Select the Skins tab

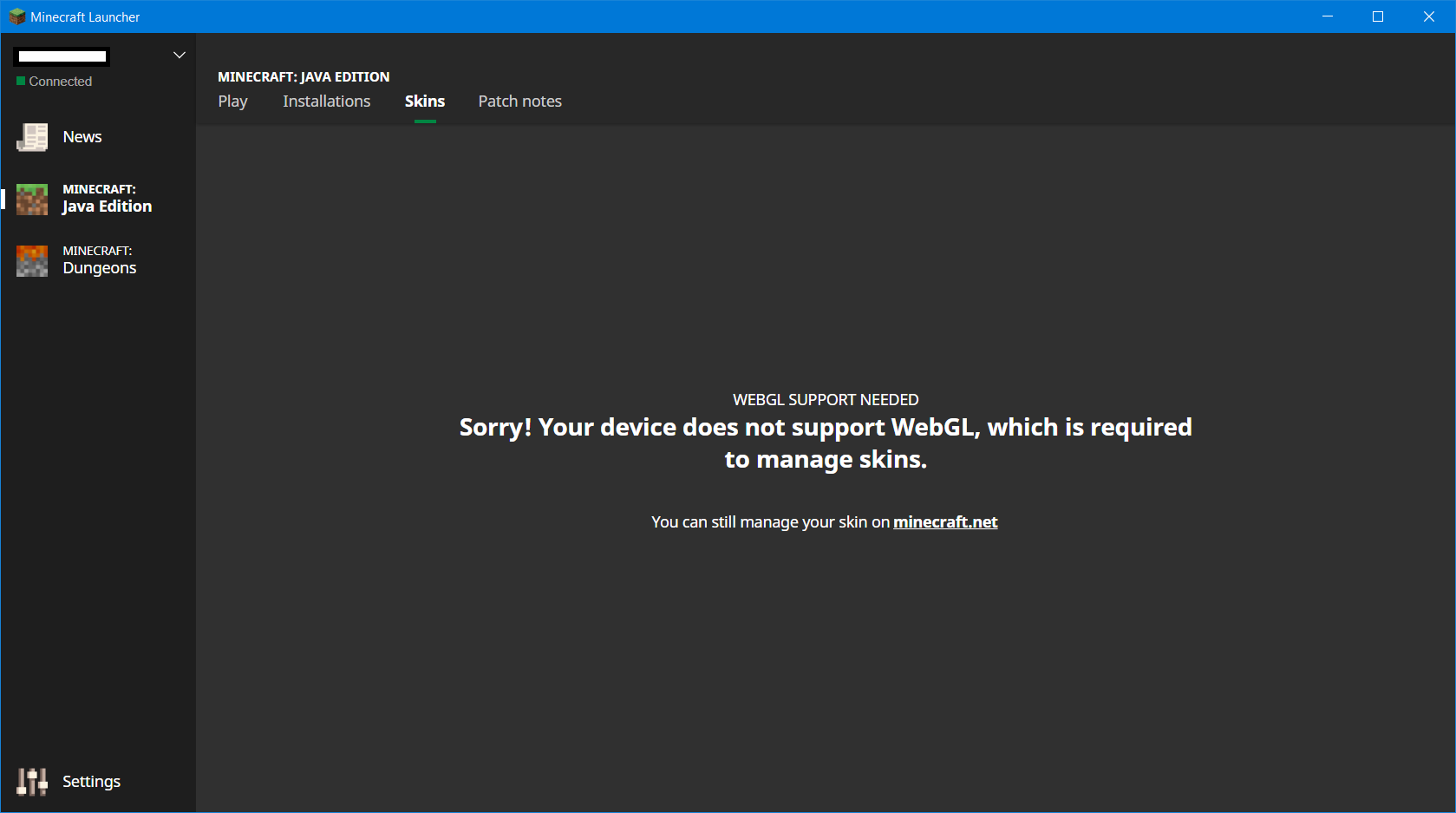(425, 102)
